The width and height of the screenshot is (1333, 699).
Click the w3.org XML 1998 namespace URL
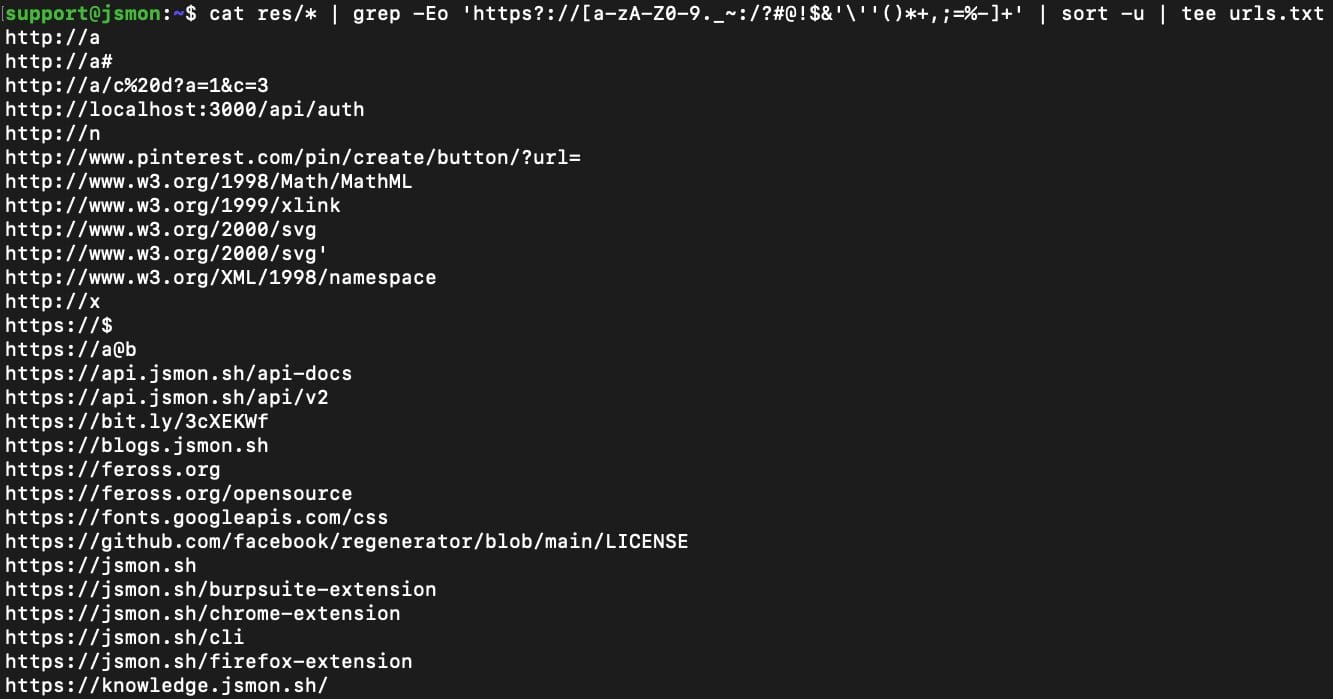pyautogui.click(x=221, y=278)
